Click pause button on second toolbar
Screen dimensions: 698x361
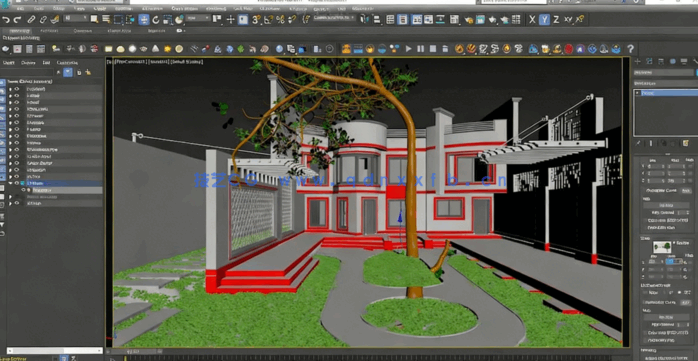(x=421, y=49)
